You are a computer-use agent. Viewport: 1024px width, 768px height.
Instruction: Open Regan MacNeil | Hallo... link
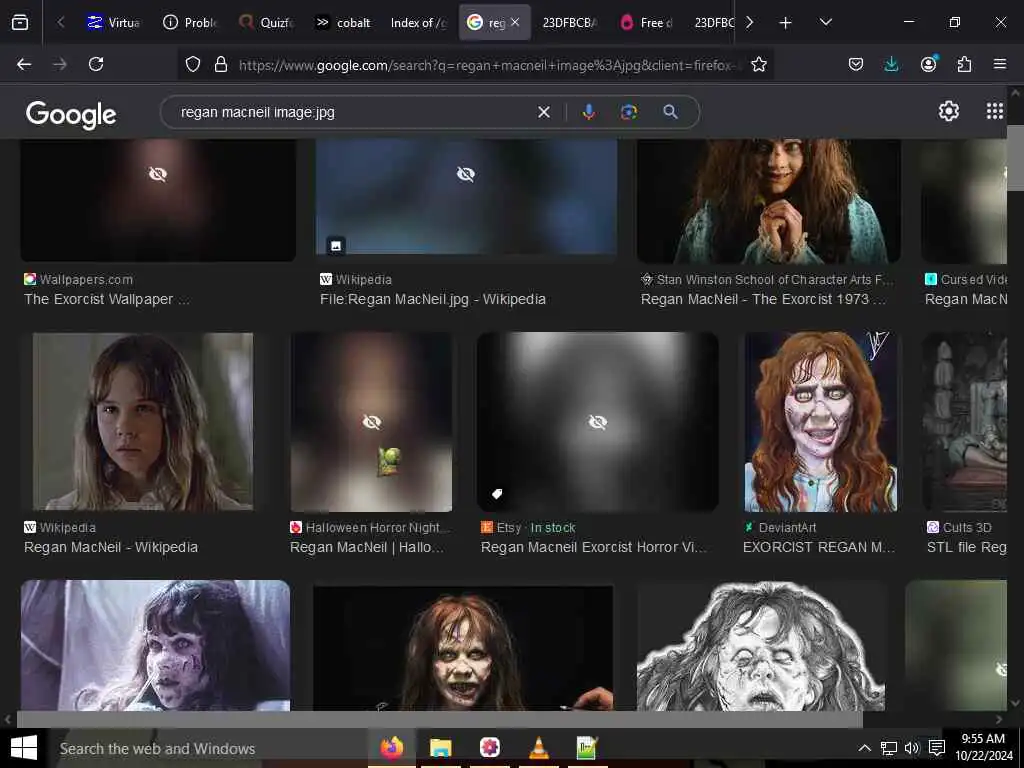(367, 547)
